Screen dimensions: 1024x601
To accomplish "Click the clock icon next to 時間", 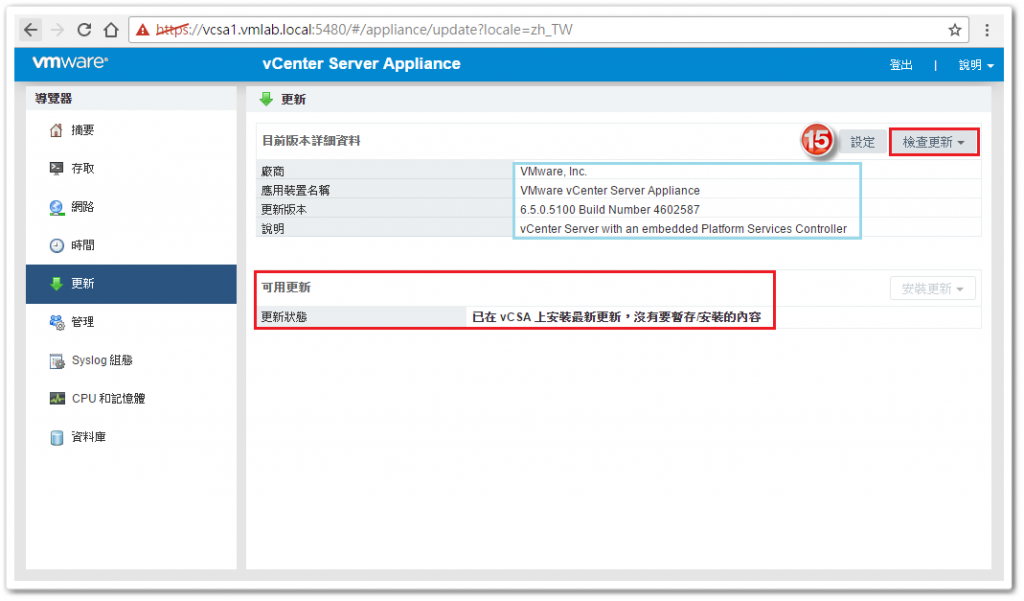I will [57, 246].
